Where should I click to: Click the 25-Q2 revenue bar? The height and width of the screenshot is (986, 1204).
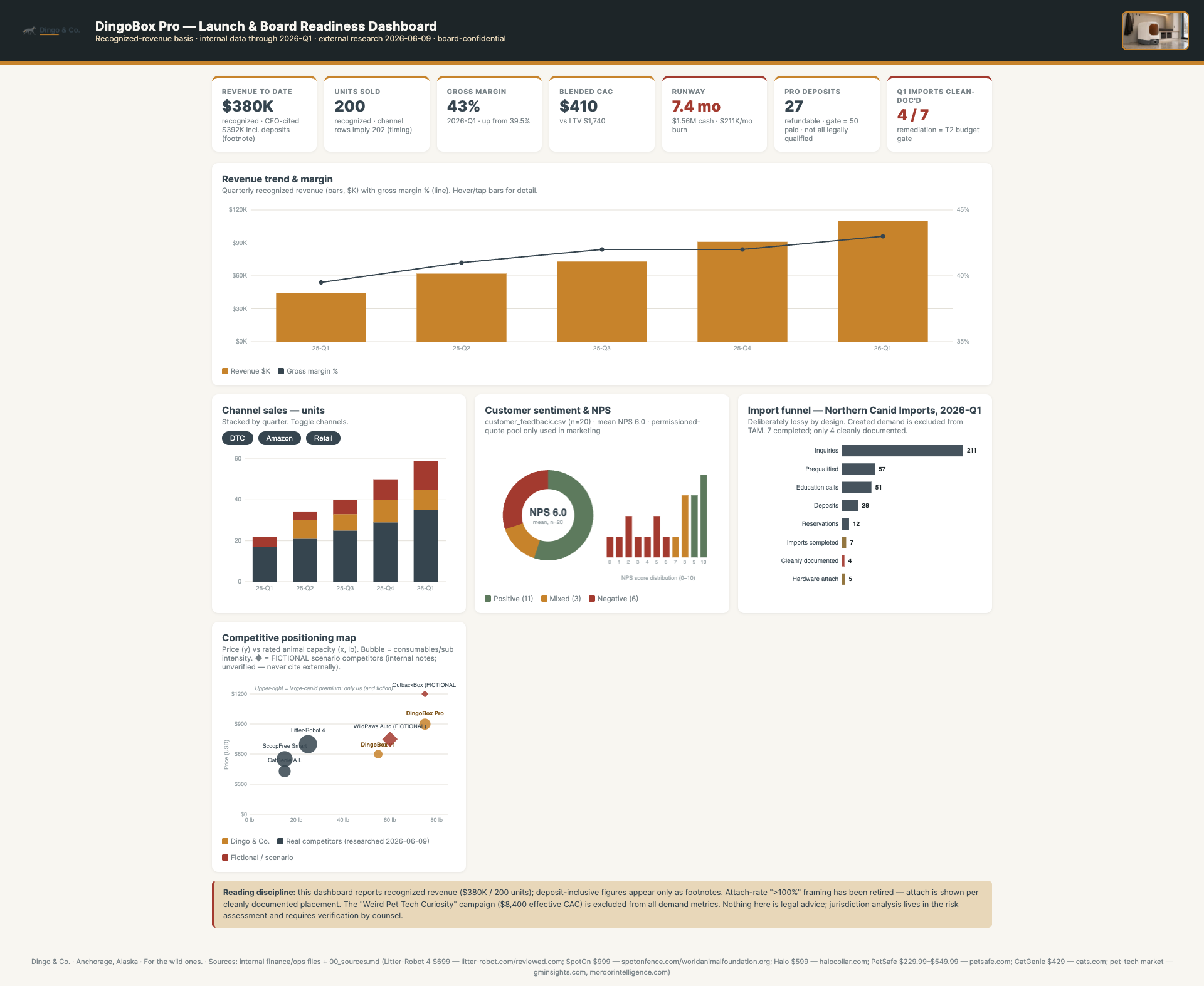tap(462, 307)
